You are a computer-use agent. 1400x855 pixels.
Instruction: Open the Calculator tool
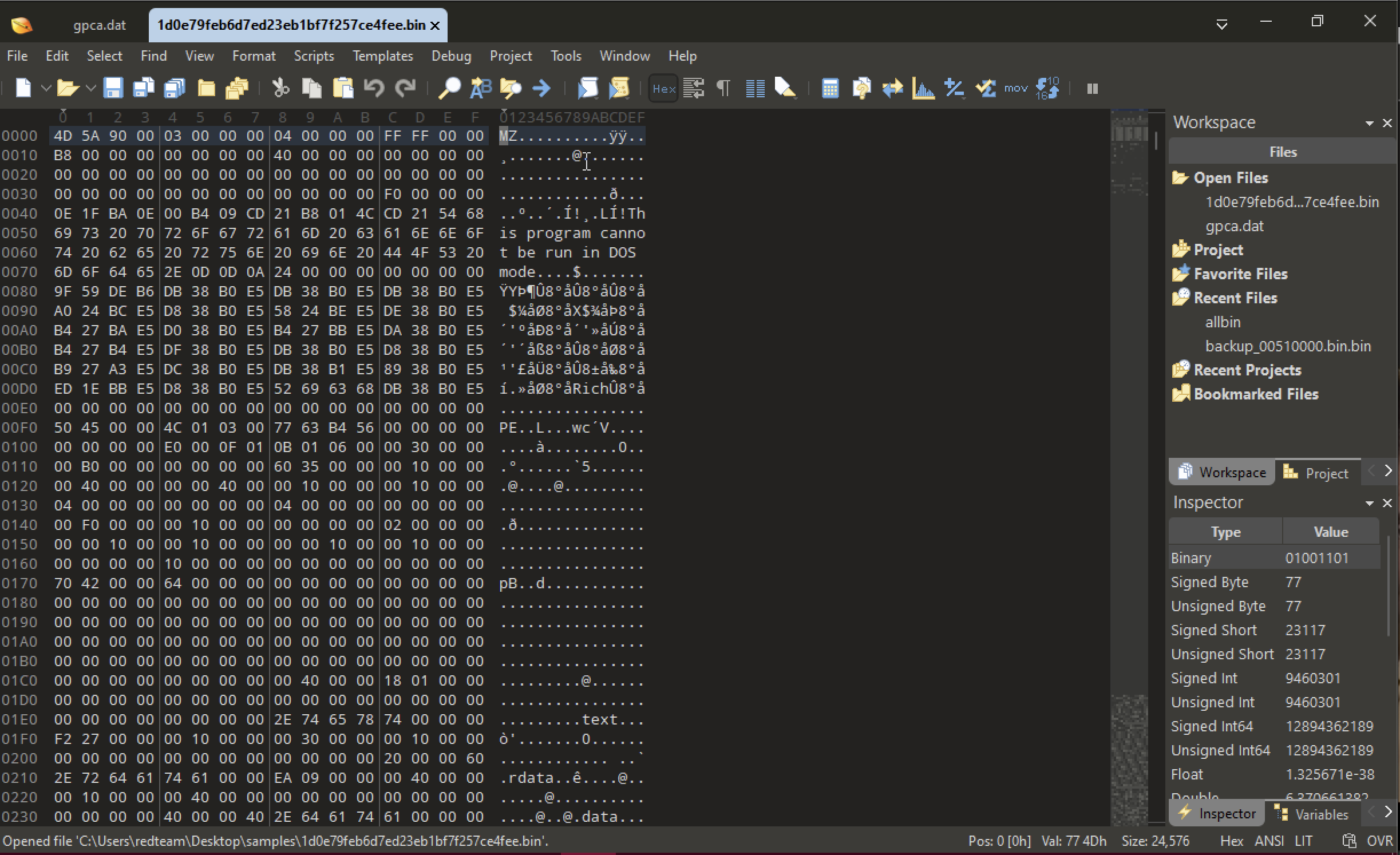click(830, 89)
